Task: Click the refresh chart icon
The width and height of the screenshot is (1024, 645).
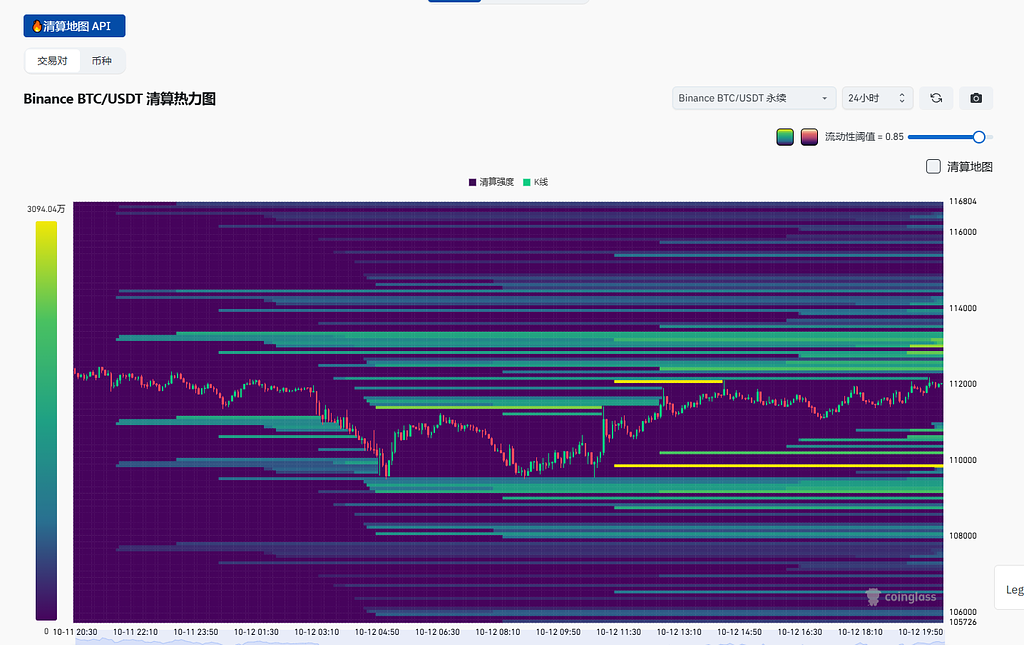Action: click(x=936, y=98)
